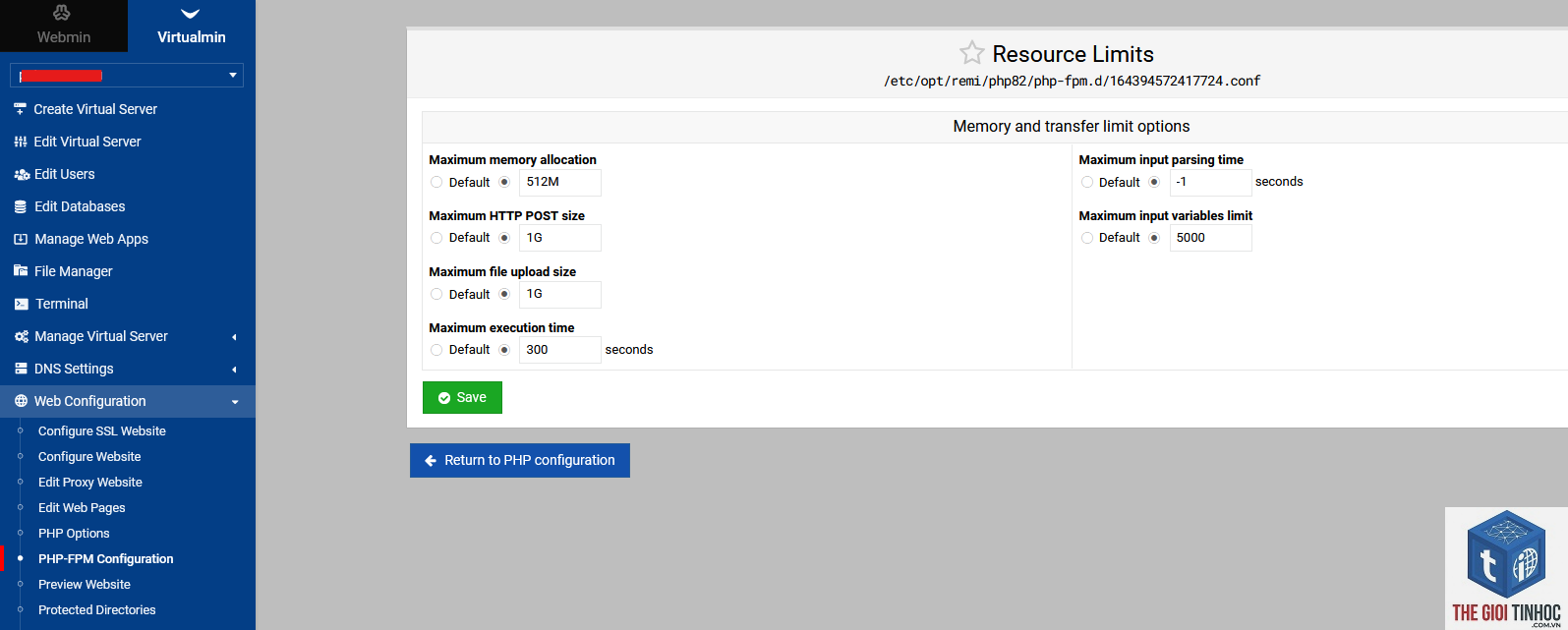Select Default for Maximum memory allocation

pyautogui.click(x=436, y=182)
